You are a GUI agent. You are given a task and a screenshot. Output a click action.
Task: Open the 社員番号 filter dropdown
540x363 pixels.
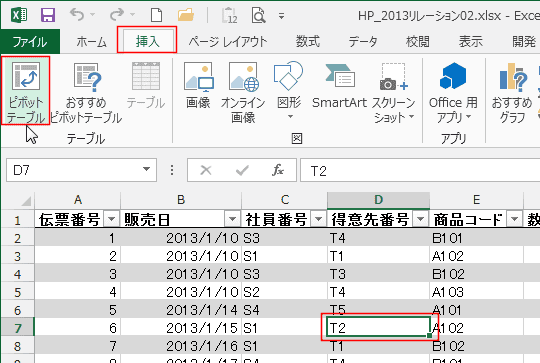coord(318,219)
